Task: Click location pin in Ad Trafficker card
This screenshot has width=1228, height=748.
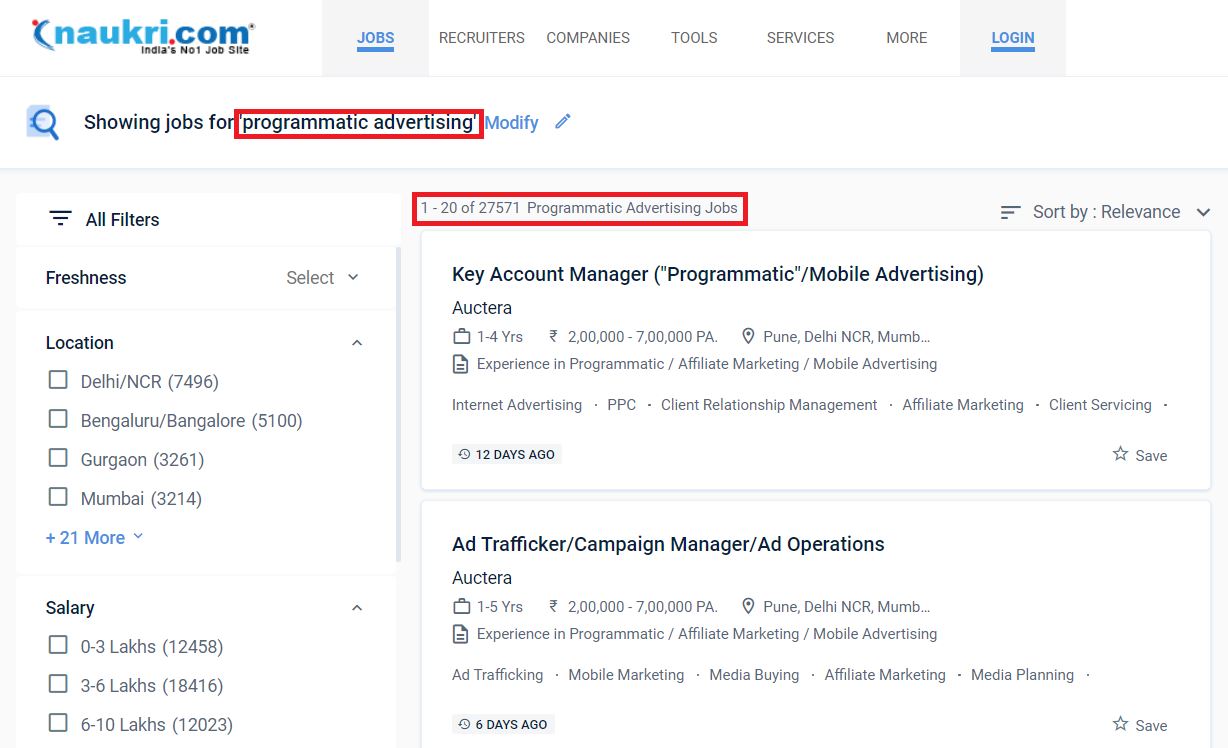Action: (x=748, y=606)
